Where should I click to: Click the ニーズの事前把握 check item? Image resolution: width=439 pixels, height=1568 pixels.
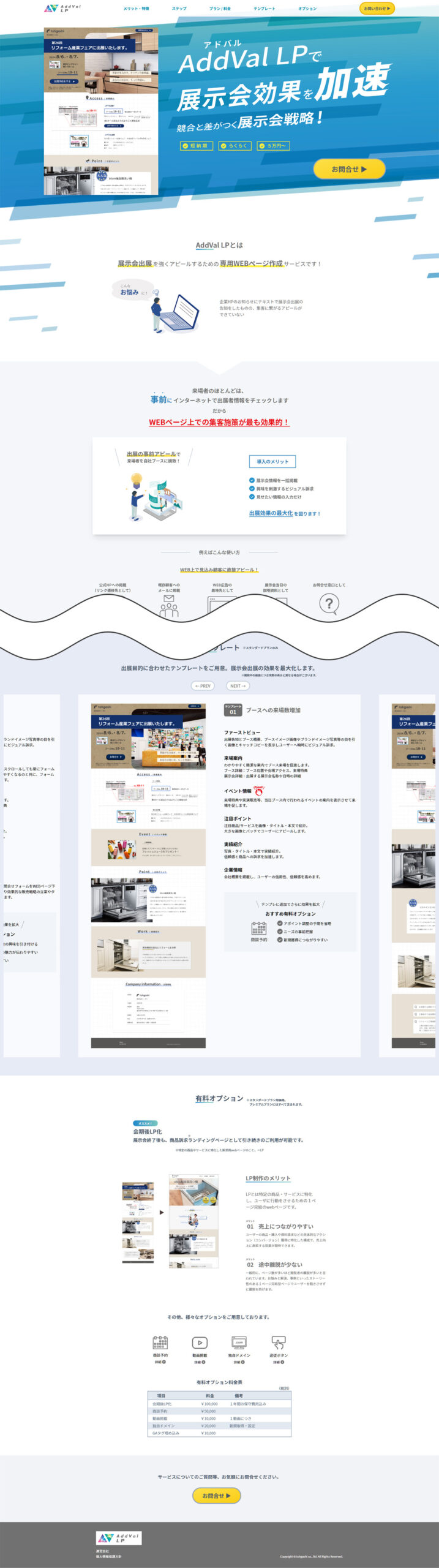[x=295, y=931]
